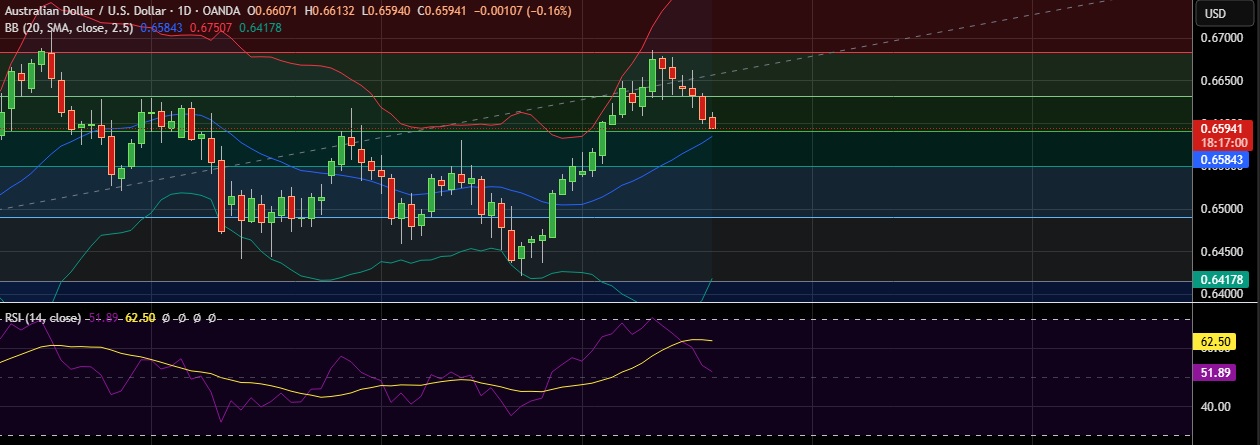
Task: Click the yellow 62.50 RSI axis label
Action: (1216, 342)
